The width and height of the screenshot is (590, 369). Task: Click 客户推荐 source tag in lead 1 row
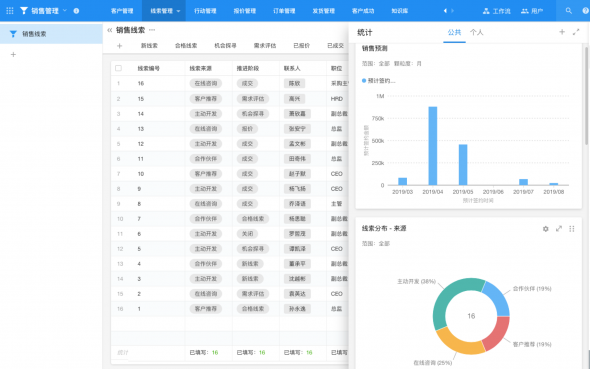[206, 309]
